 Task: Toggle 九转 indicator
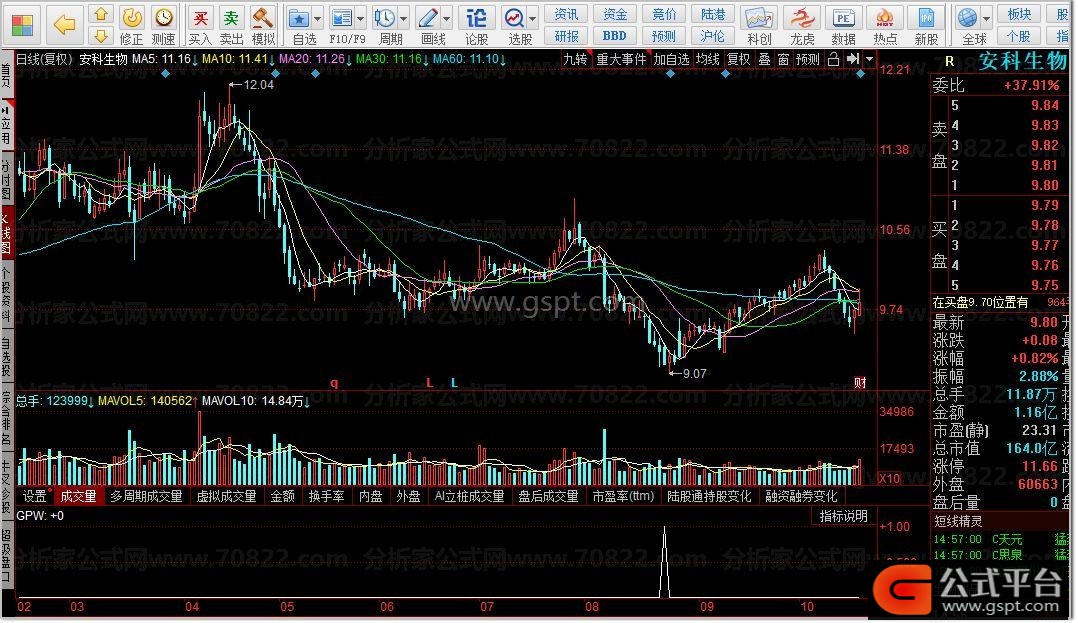(575, 60)
